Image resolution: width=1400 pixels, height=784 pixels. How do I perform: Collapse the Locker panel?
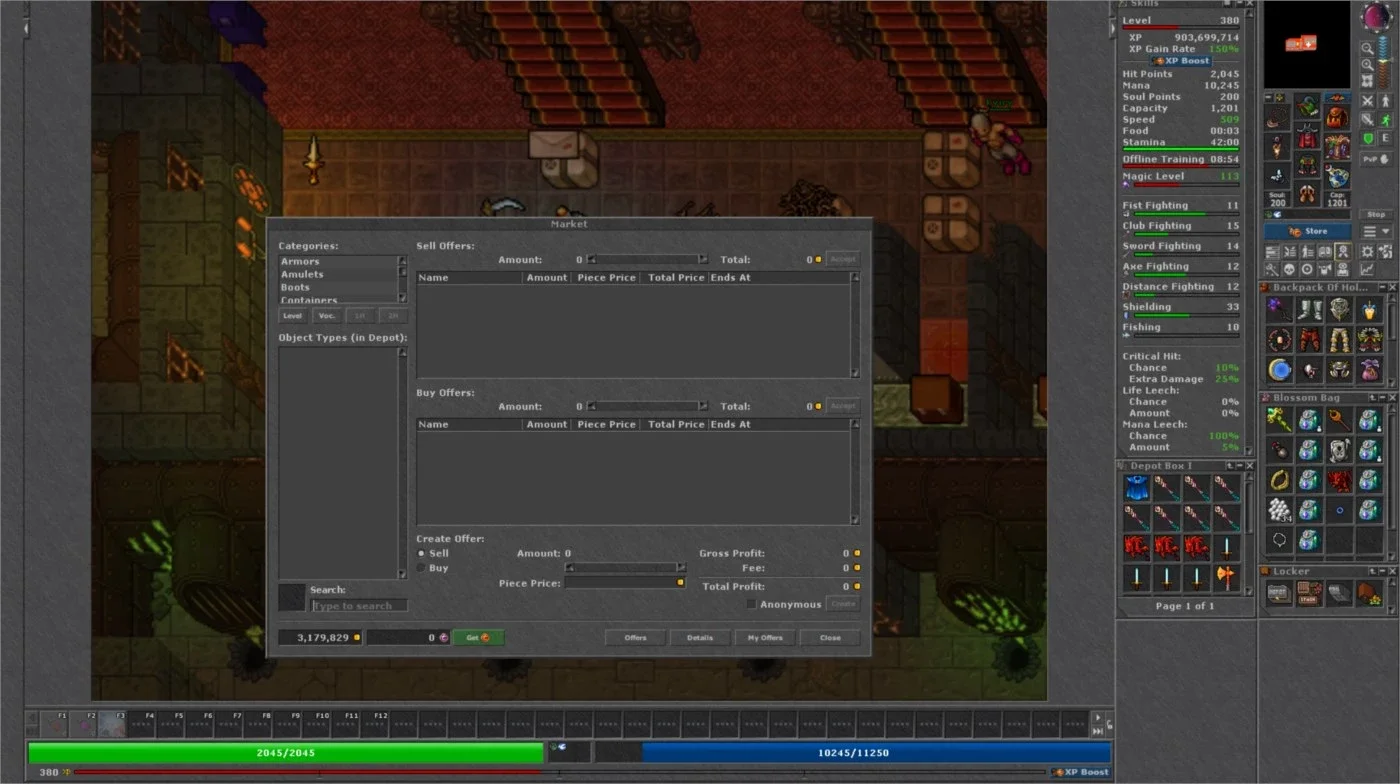[x=1381, y=571]
